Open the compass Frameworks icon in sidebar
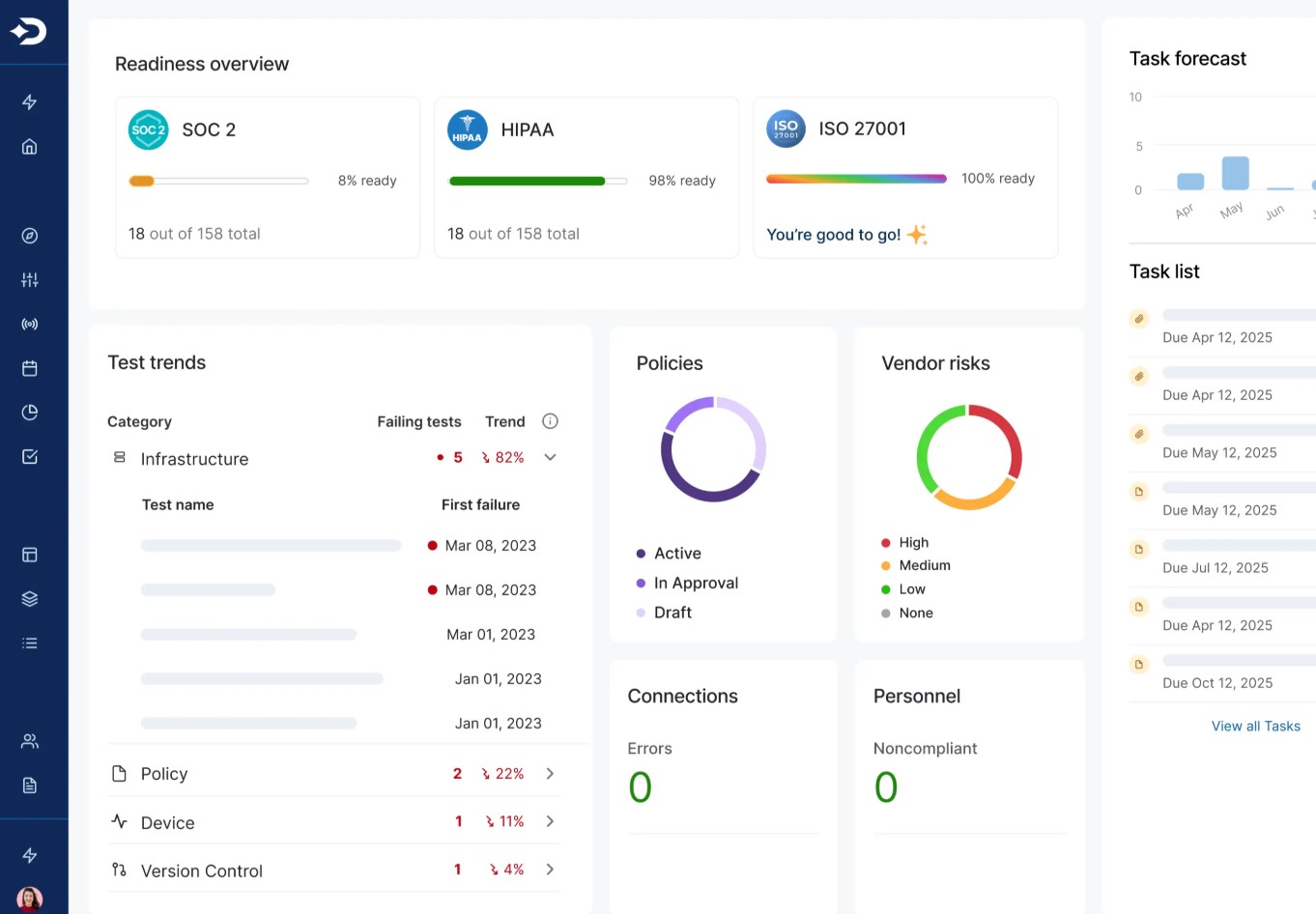Screen dimensions: 1316x914 click(x=29, y=235)
